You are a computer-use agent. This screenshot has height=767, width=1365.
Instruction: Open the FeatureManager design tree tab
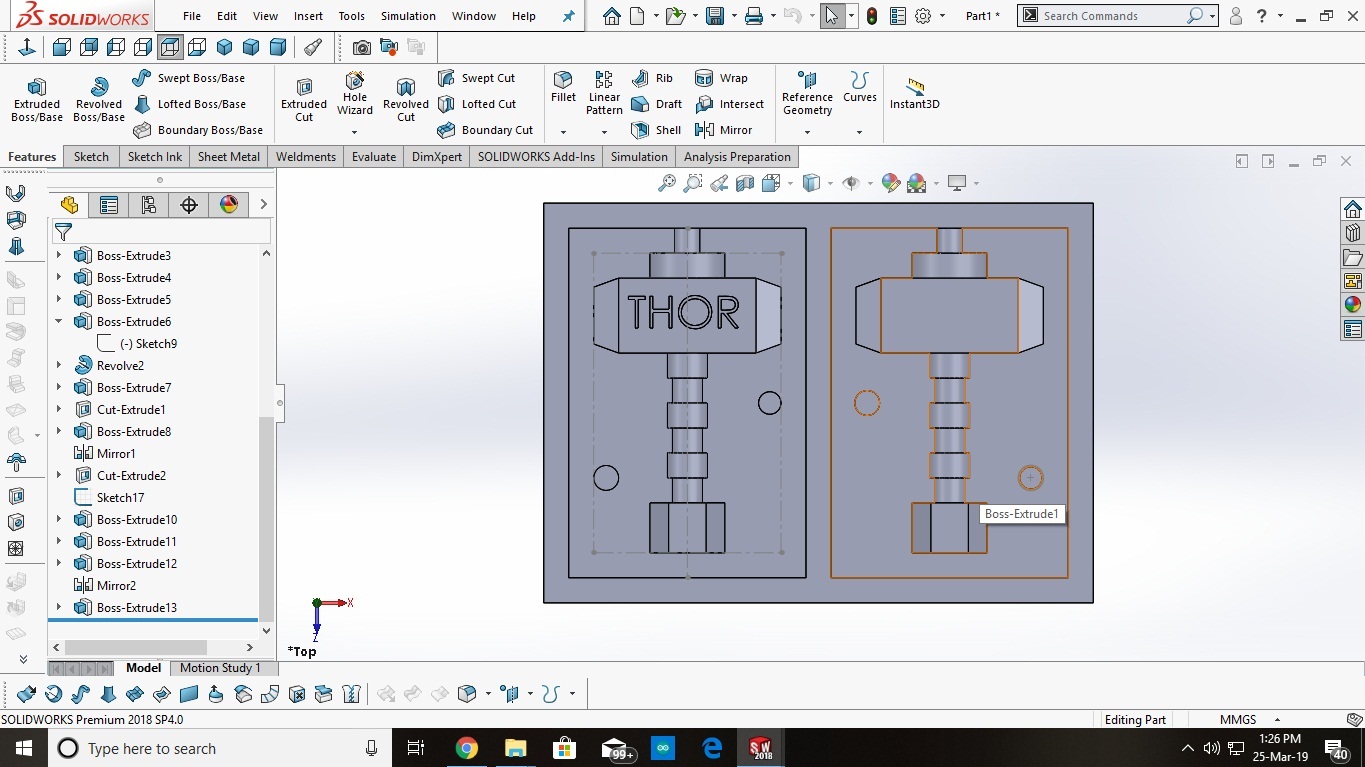click(69, 205)
